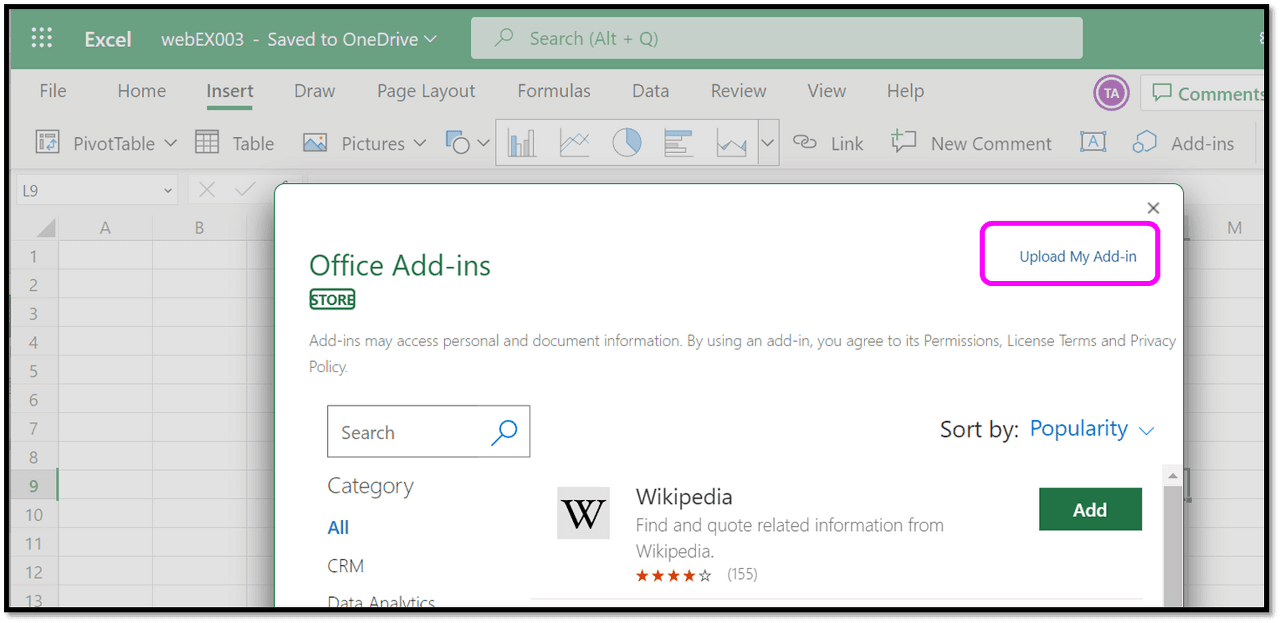Insert a Text Box

(1093, 142)
